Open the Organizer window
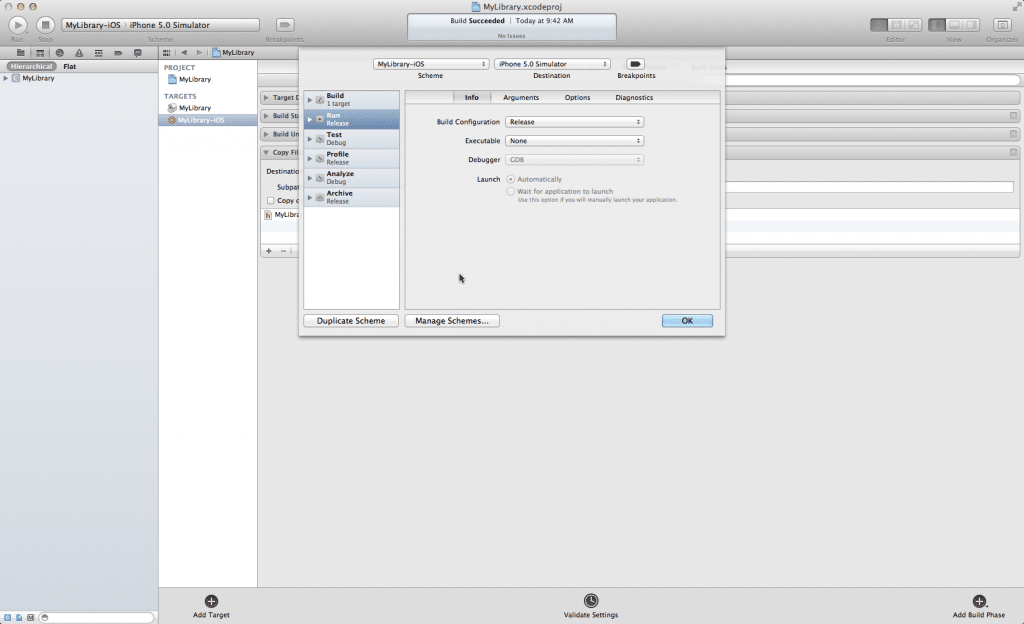Viewport: 1024px width, 624px height. 1002,25
